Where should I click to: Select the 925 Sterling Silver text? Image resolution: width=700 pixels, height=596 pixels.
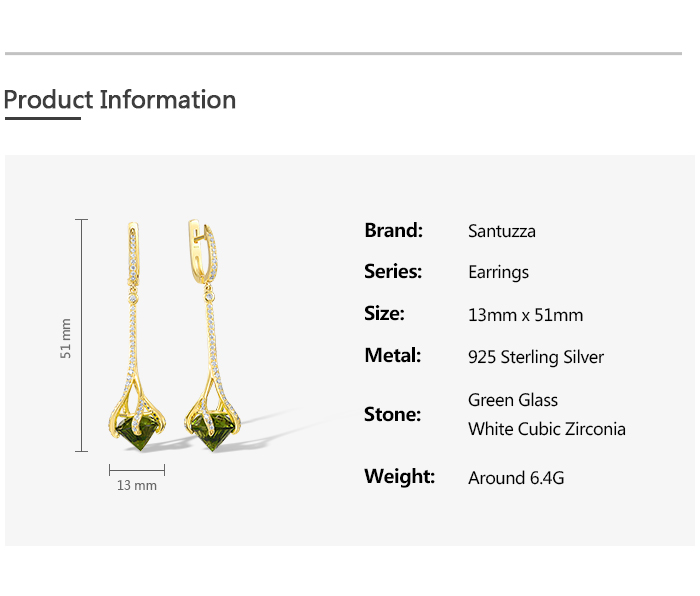536,357
